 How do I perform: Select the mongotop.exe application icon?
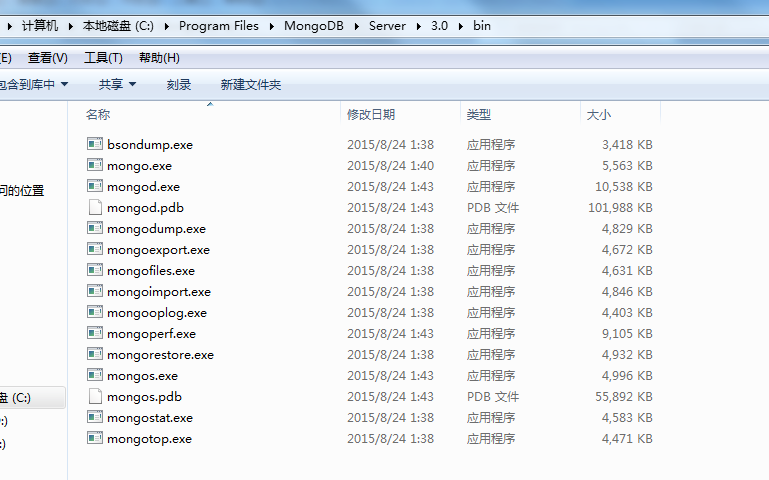pos(95,438)
